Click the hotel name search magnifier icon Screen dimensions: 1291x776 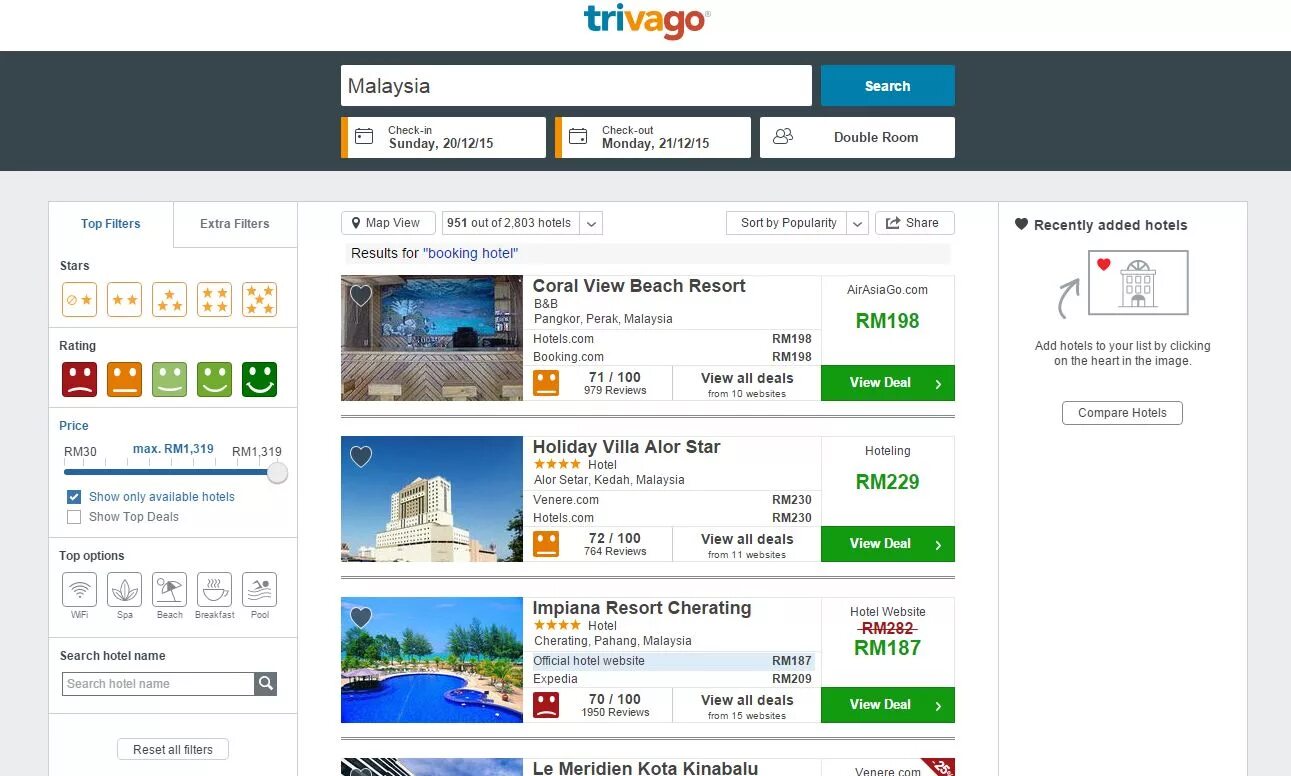tap(265, 684)
